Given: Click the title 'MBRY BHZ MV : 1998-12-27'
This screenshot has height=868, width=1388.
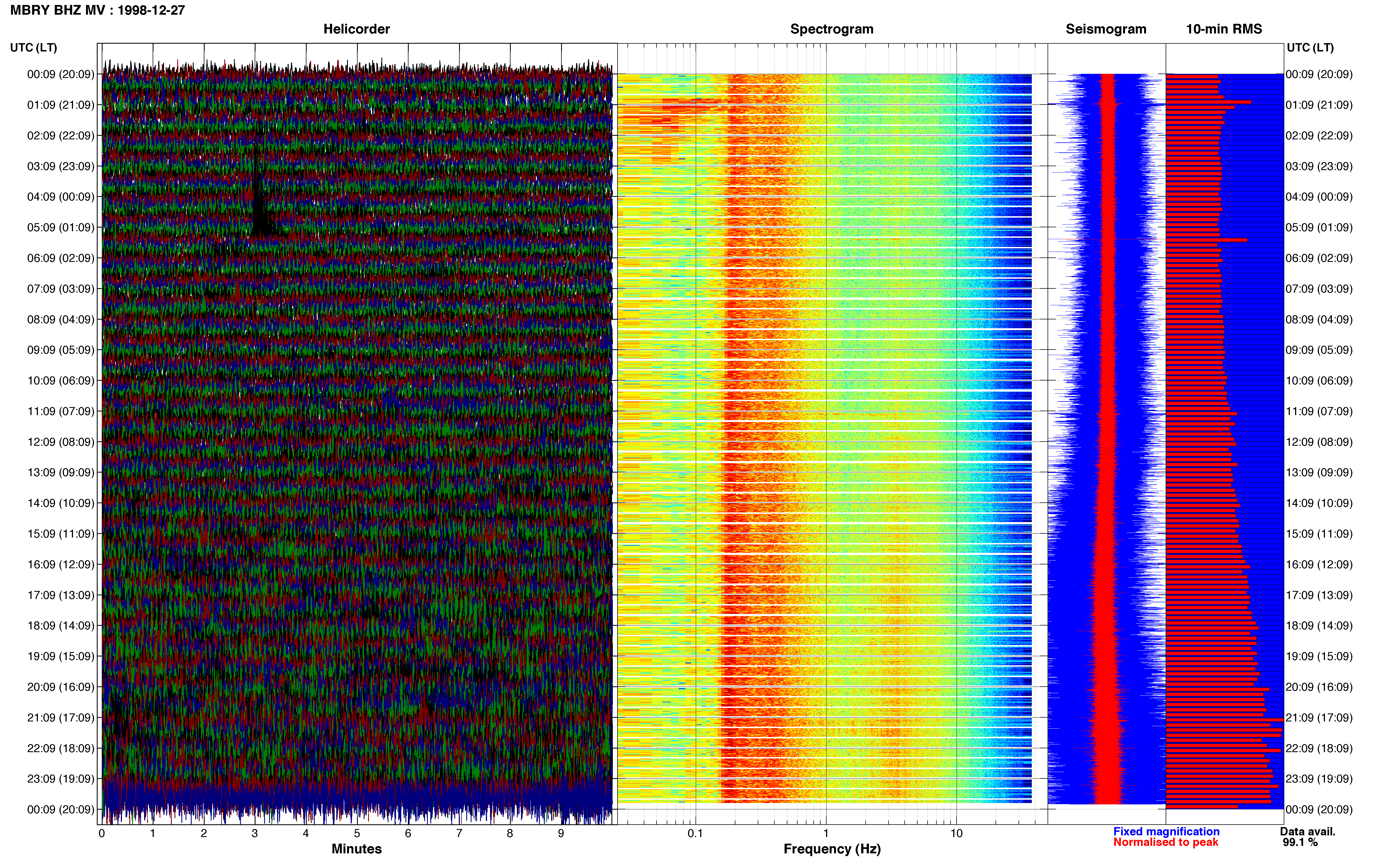Looking at the screenshot, I should [98, 10].
